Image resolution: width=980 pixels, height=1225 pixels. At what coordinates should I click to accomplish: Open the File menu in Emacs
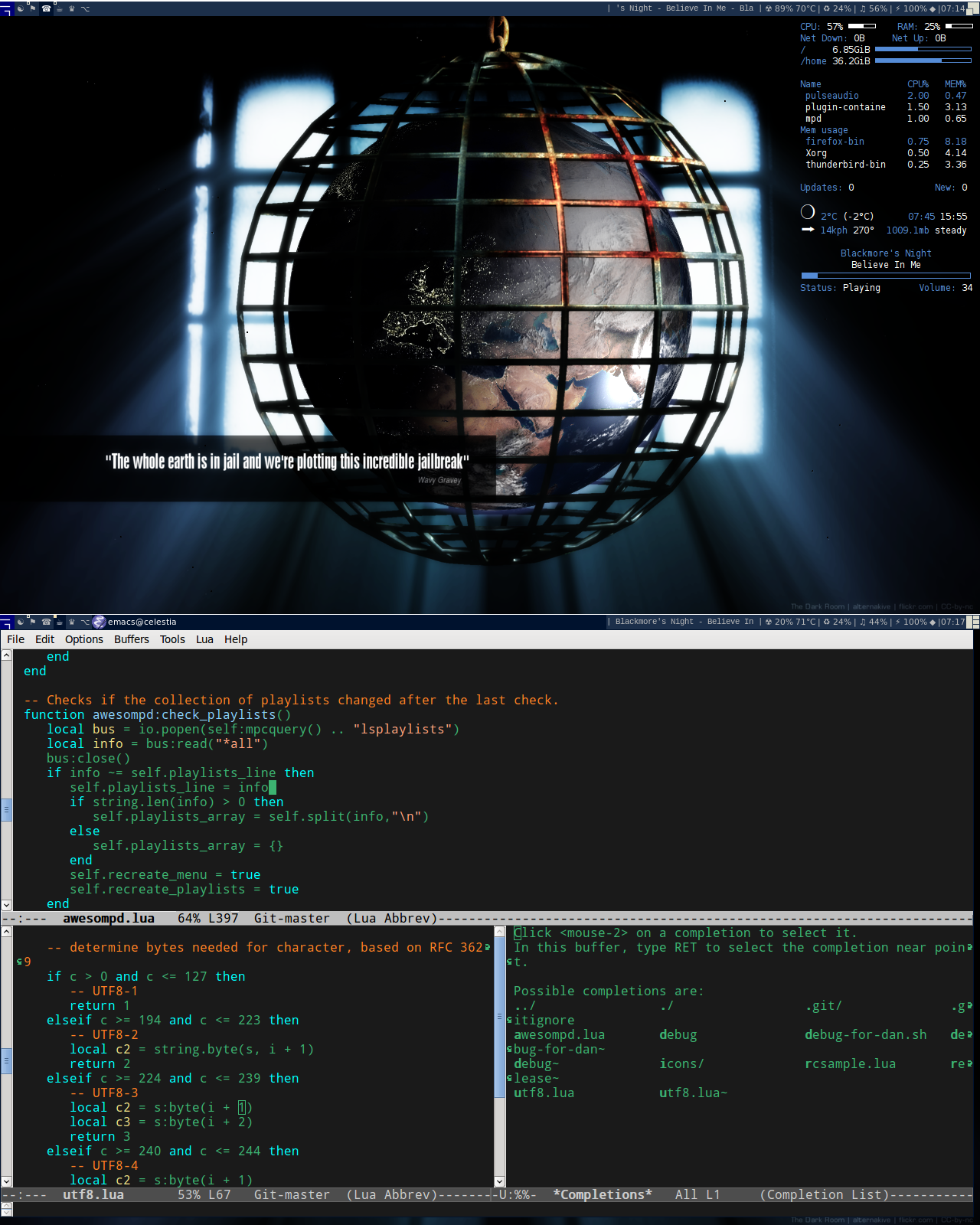click(x=15, y=639)
